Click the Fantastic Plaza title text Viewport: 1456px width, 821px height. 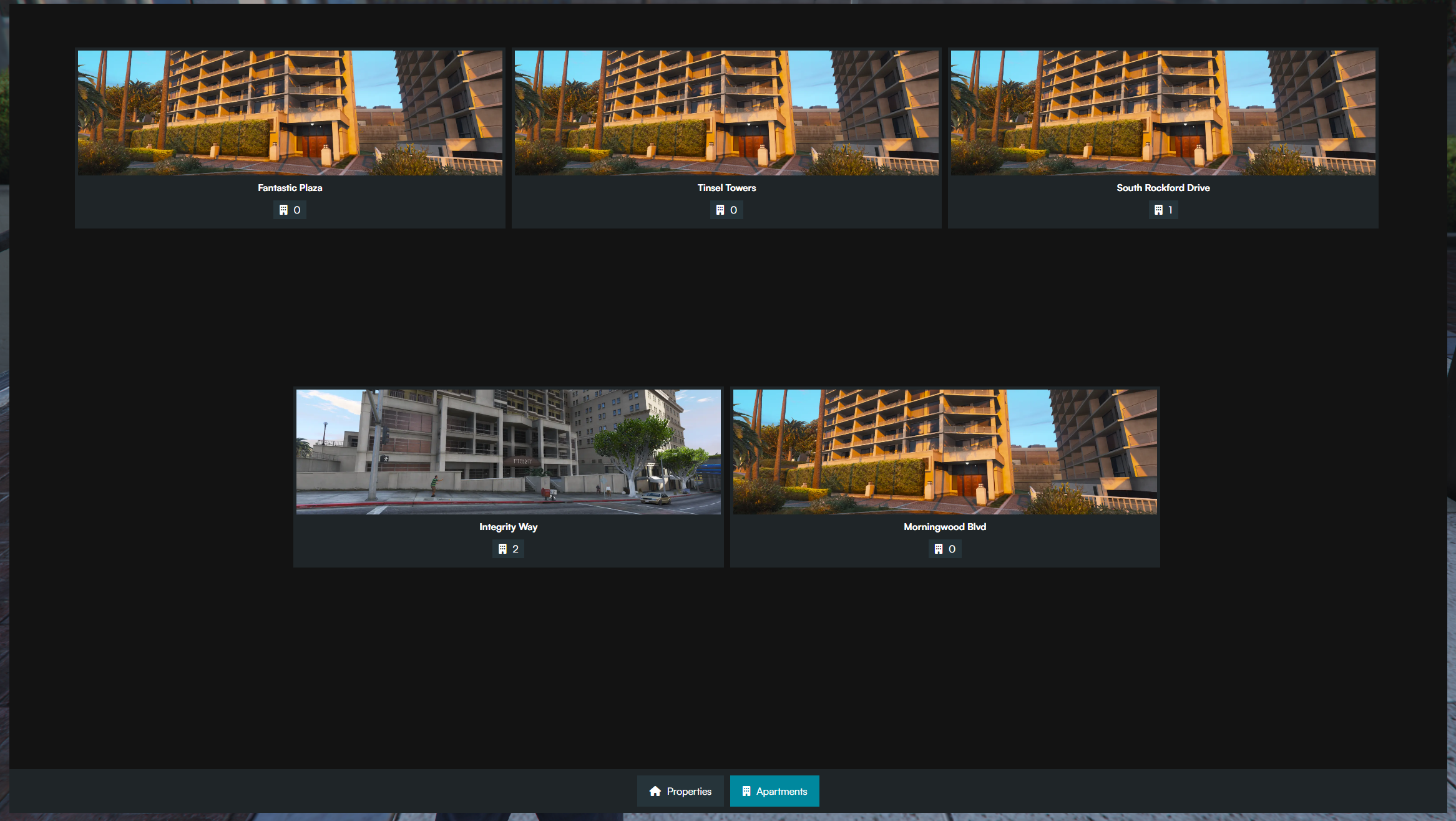[x=290, y=188]
